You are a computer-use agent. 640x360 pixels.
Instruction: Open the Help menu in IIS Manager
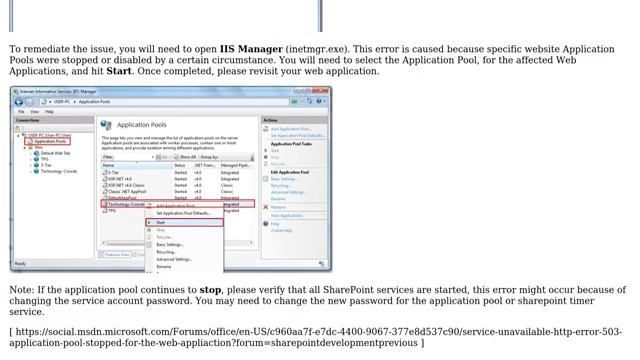tap(49, 111)
